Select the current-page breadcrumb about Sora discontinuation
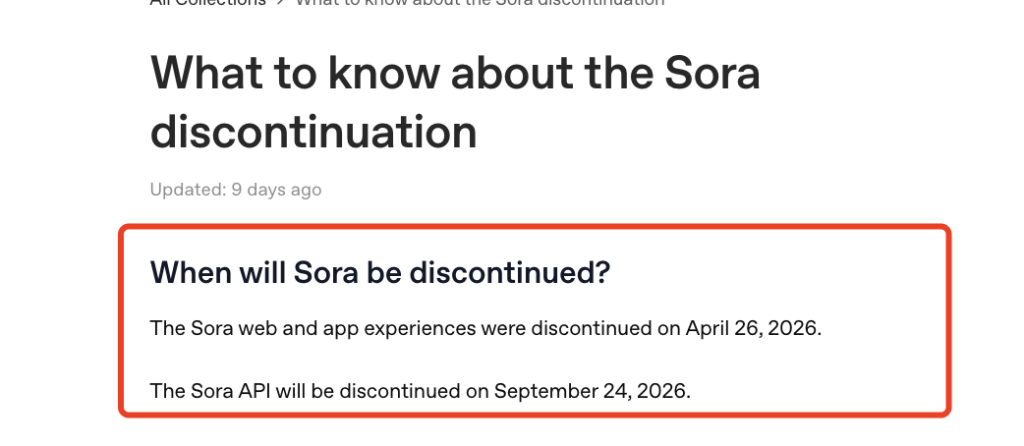The image size is (1024, 446). (x=480, y=3)
